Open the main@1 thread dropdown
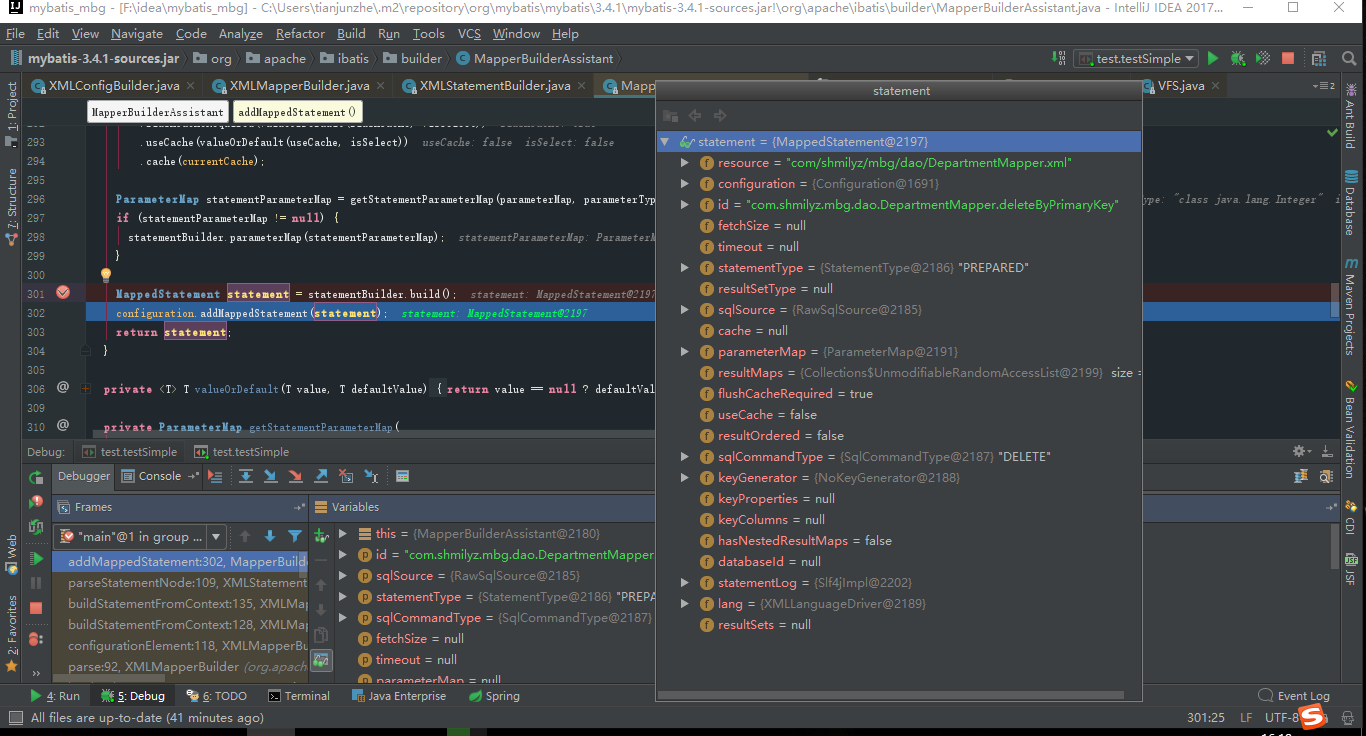 pos(215,537)
